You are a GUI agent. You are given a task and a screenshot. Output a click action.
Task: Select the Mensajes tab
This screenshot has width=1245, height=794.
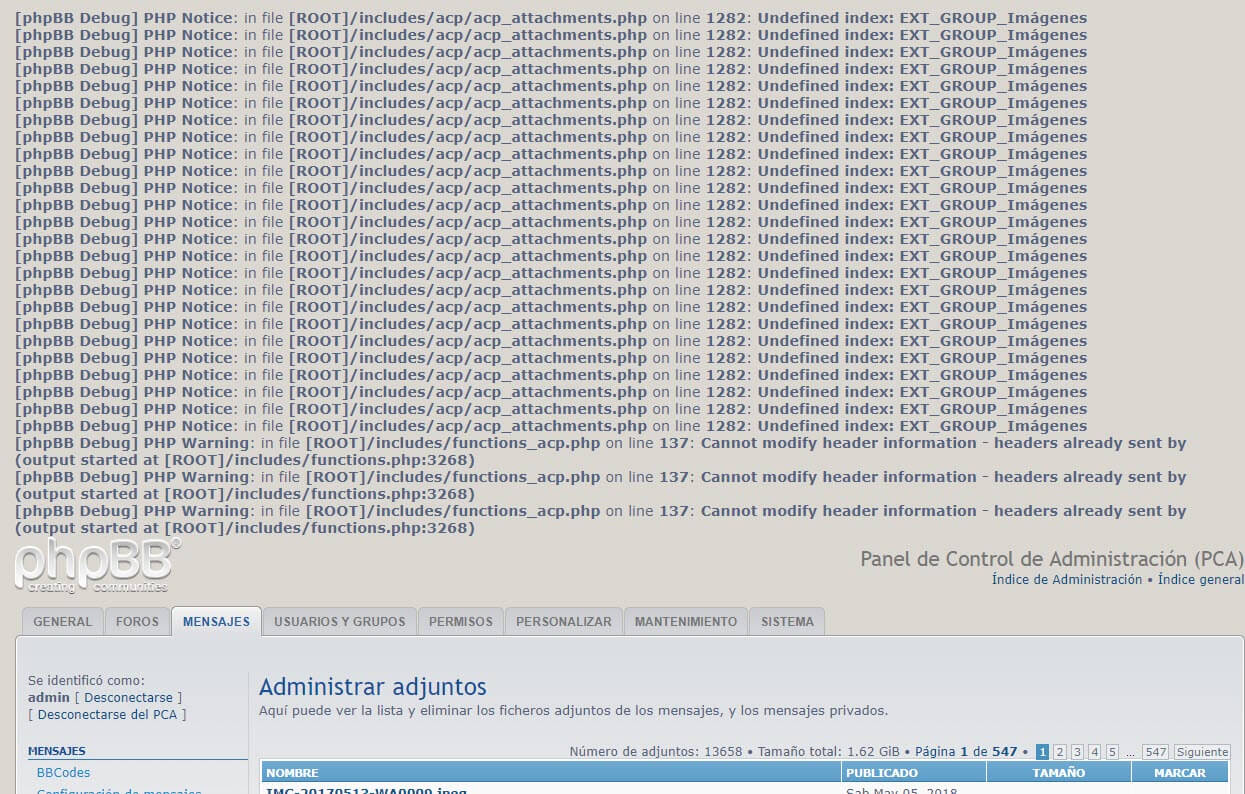point(216,622)
